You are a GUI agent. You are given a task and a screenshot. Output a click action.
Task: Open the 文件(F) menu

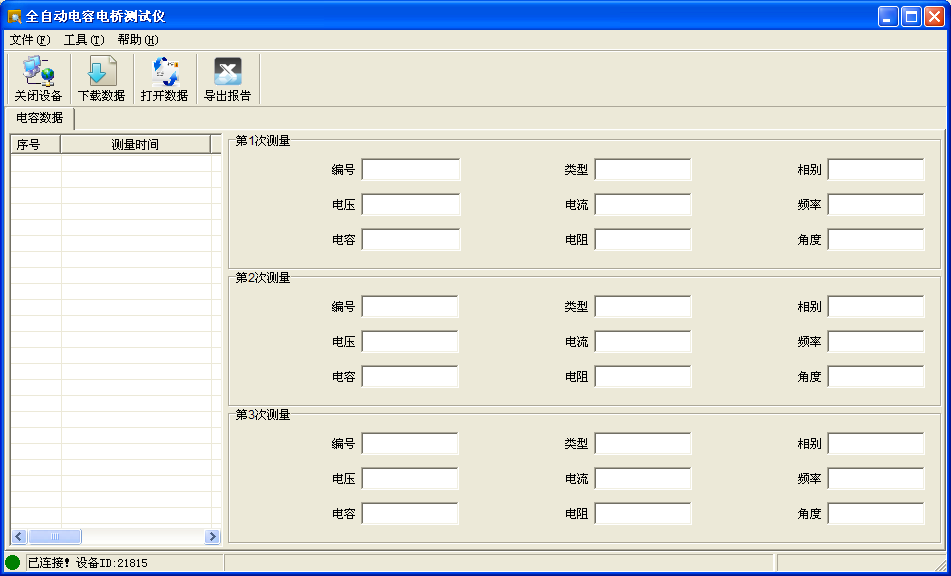(x=30, y=40)
